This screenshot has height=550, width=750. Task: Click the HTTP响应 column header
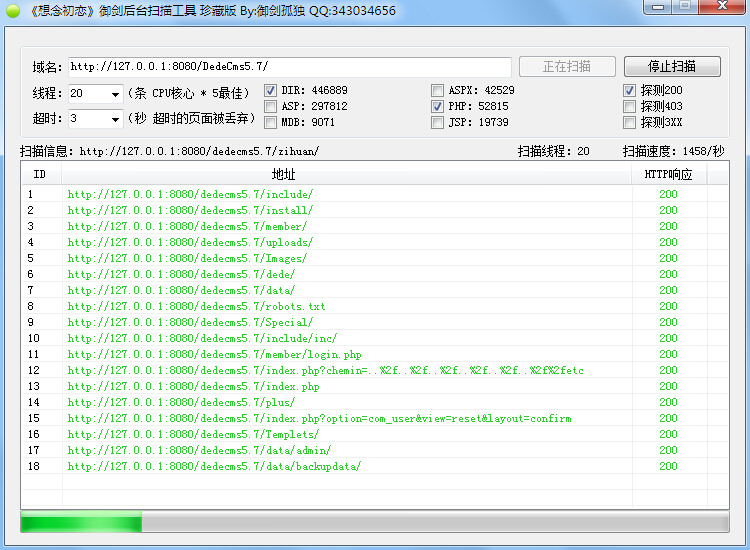tap(668, 175)
